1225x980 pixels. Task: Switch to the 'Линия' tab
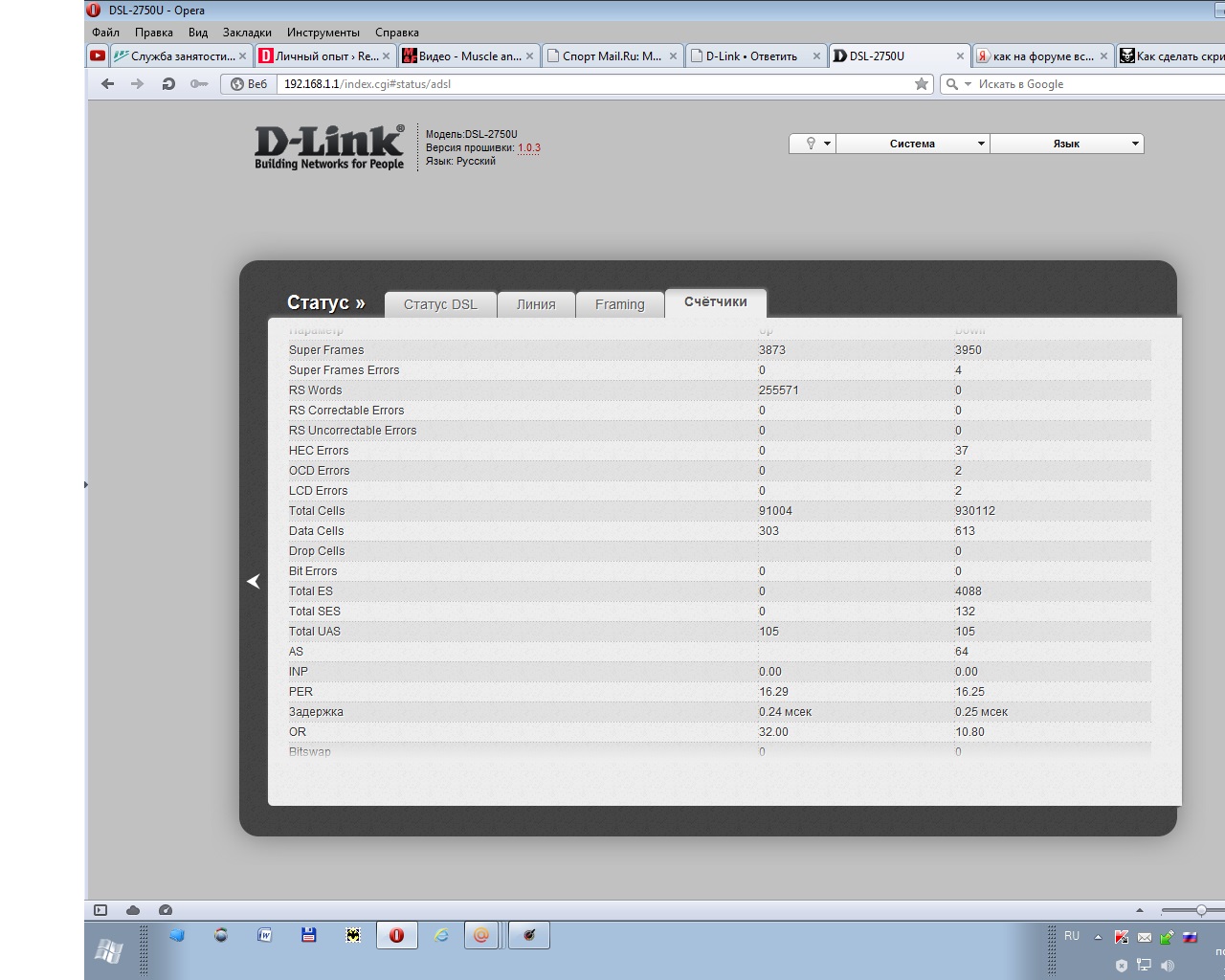pos(536,304)
